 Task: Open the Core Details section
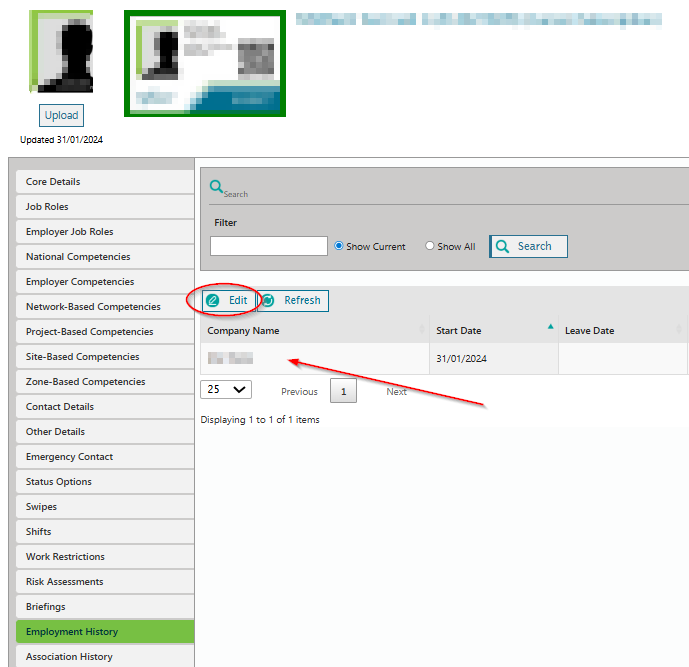[x=105, y=182]
